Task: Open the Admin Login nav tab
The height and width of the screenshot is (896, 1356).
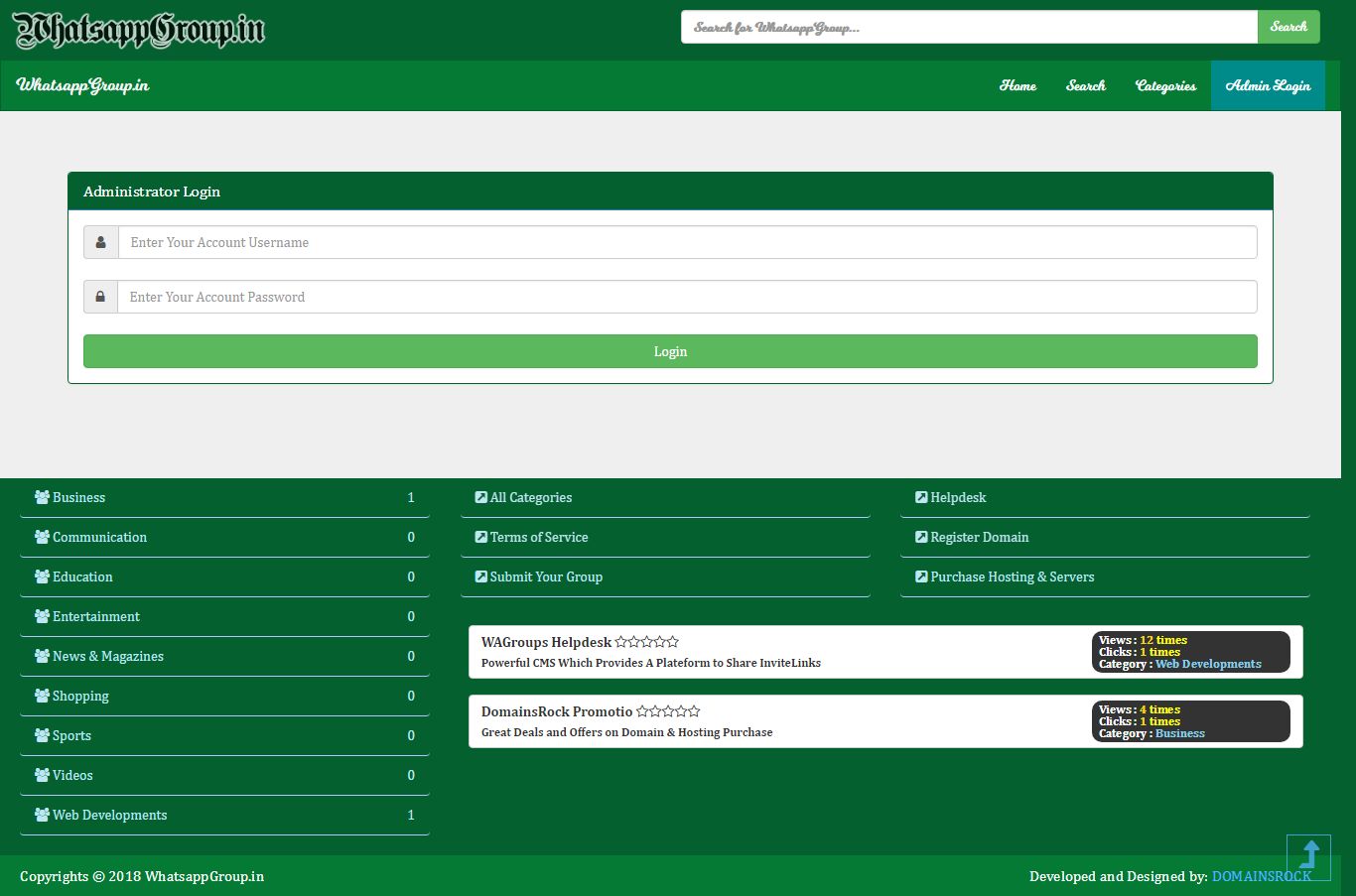Action: (1268, 85)
